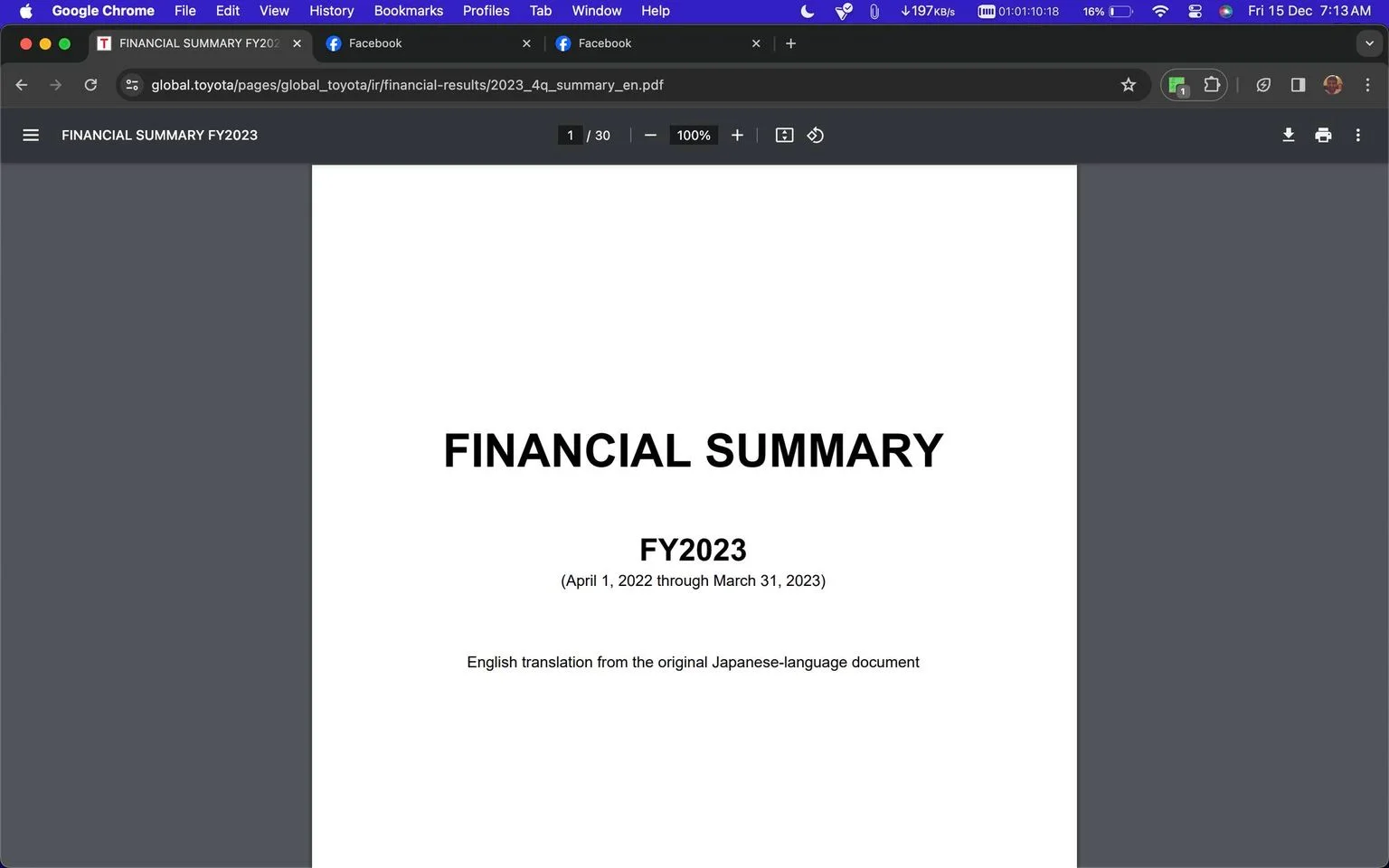
Task: Toggle macOS Do Not Disturb moon icon
Action: click(808, 11)
